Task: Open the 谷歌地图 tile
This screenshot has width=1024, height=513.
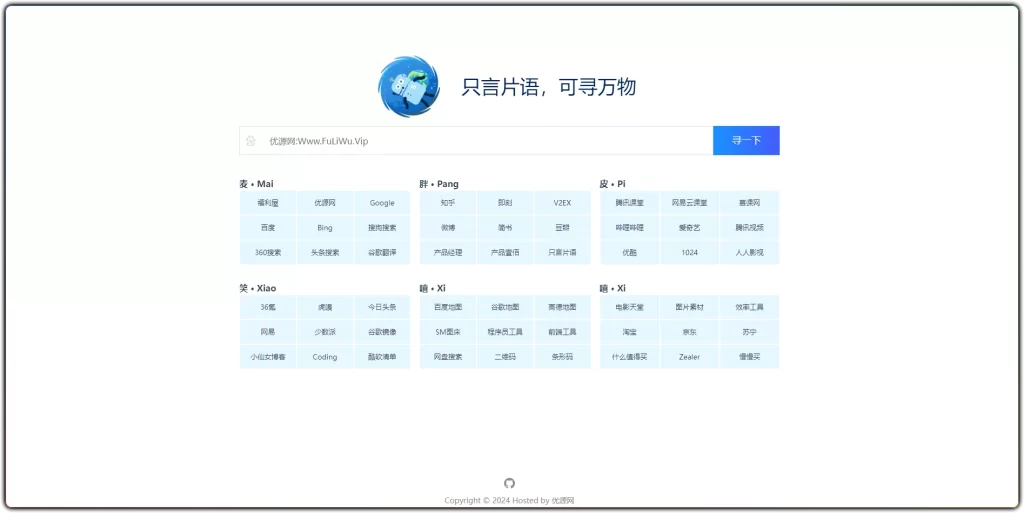Action: [505, 307]
